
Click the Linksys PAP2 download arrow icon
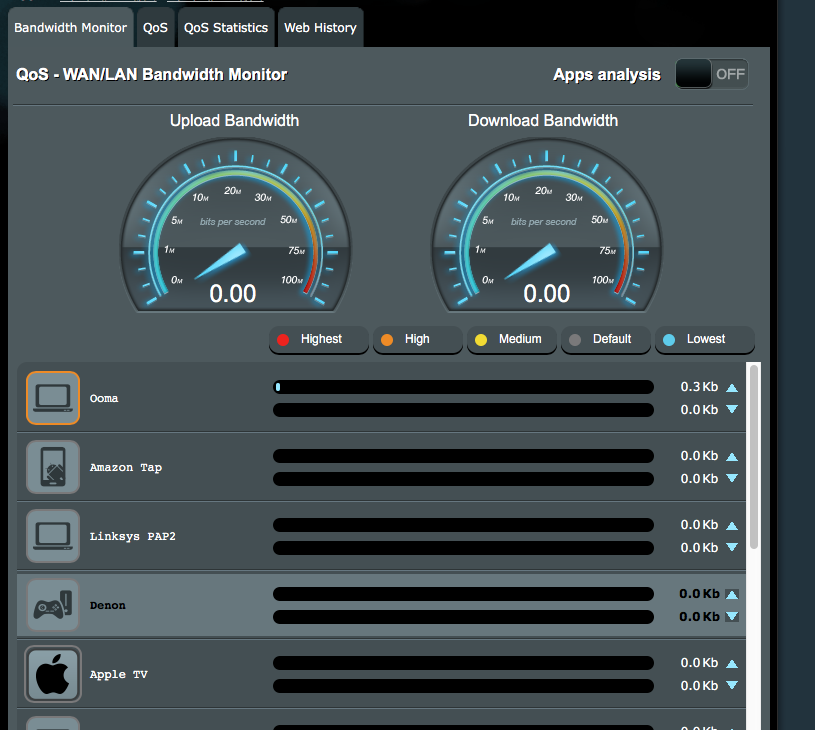pos(732,547)
